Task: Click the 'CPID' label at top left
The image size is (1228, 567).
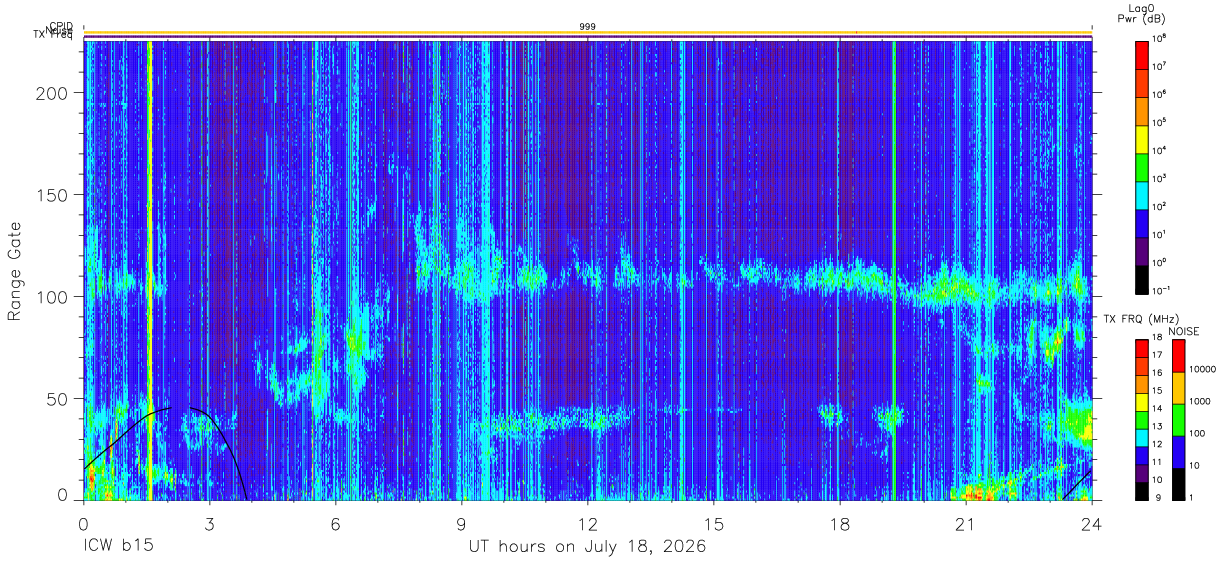Action: click(61, 27)
